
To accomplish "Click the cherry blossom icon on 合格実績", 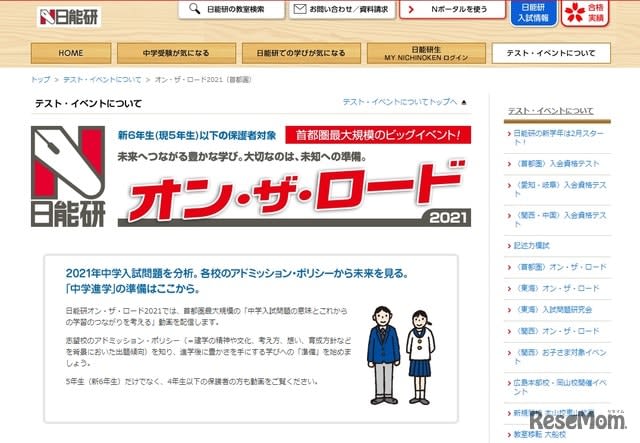I will pyautogui.click(x=575, y=12).
